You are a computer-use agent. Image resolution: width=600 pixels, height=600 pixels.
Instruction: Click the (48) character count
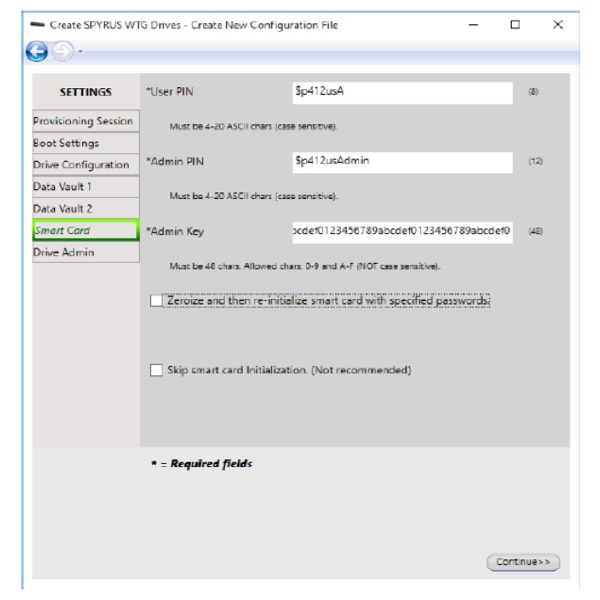[x=536, y=231]
